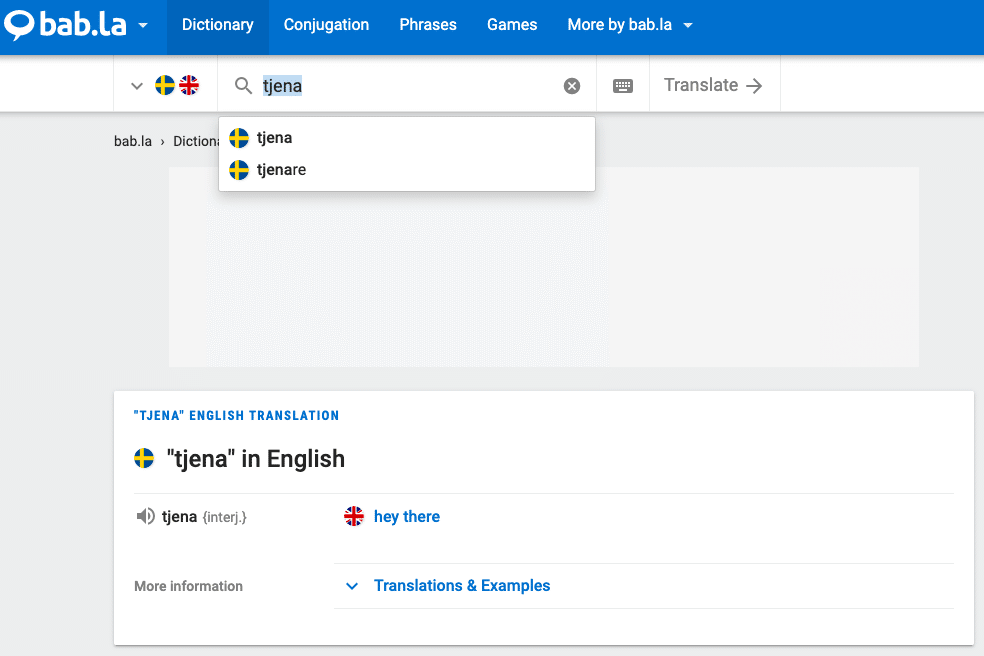Click the UK flag in language selector

189,86
